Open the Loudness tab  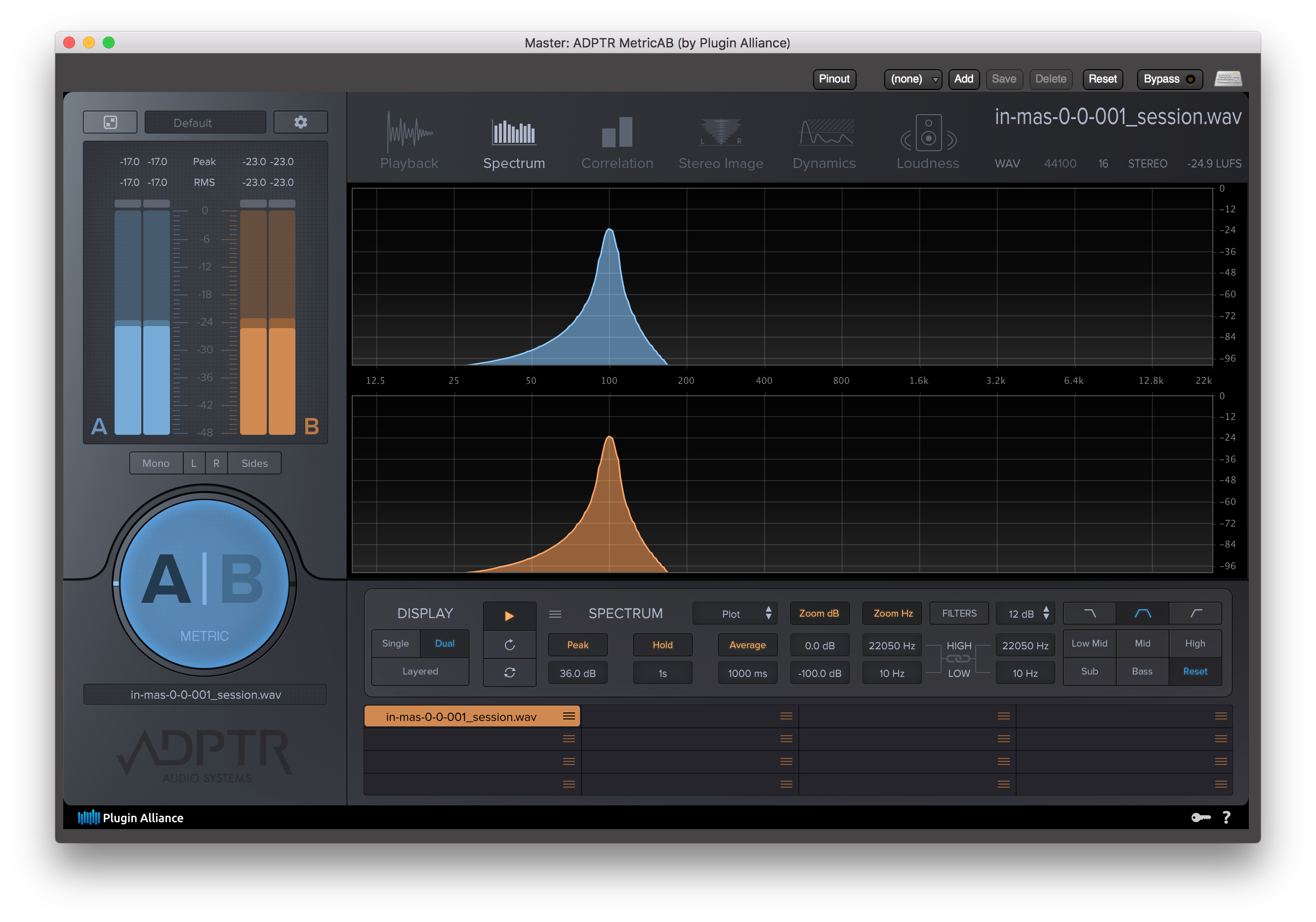[x=927, y=140]
